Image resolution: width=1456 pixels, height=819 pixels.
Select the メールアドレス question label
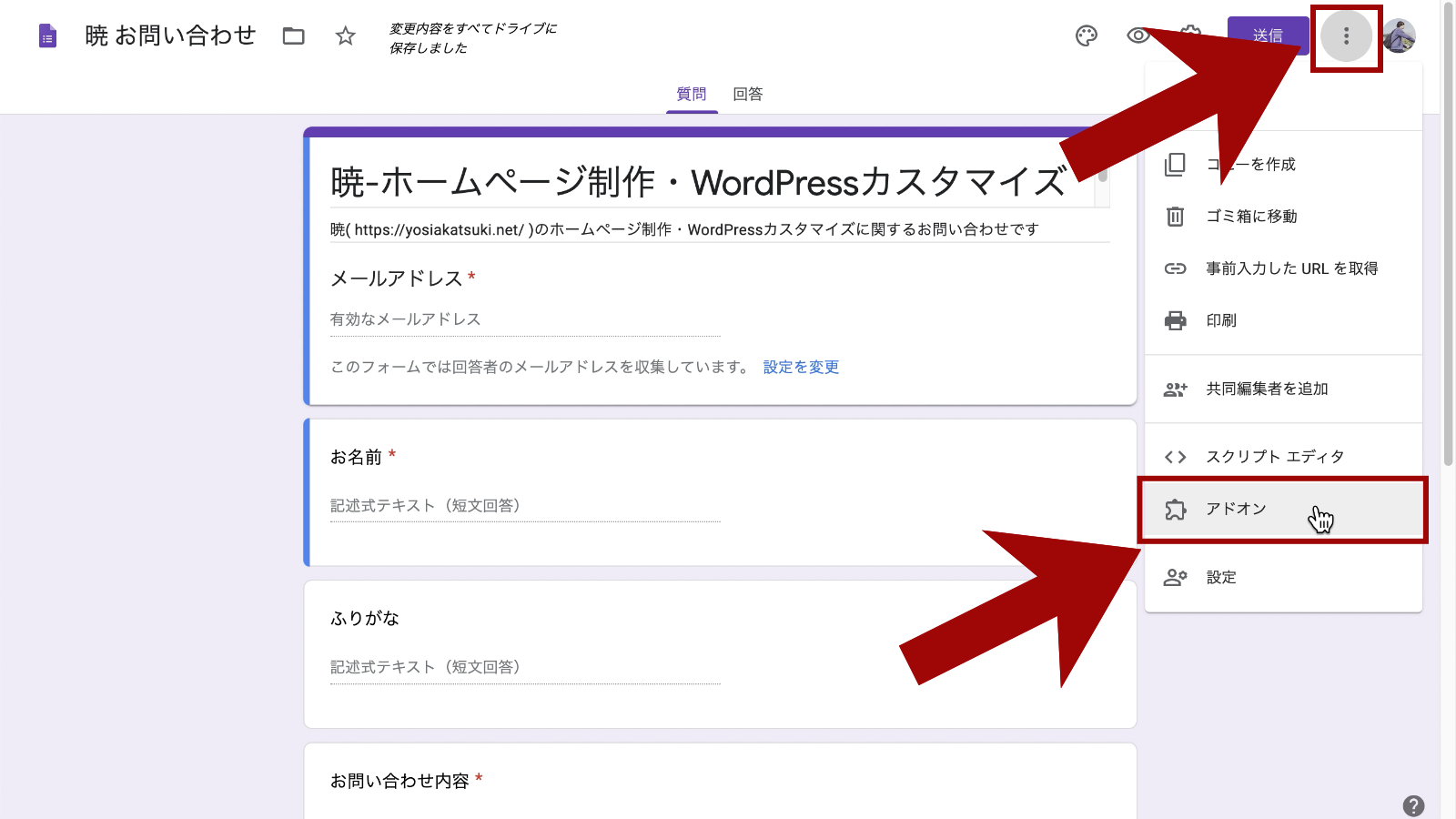point(397,278)
